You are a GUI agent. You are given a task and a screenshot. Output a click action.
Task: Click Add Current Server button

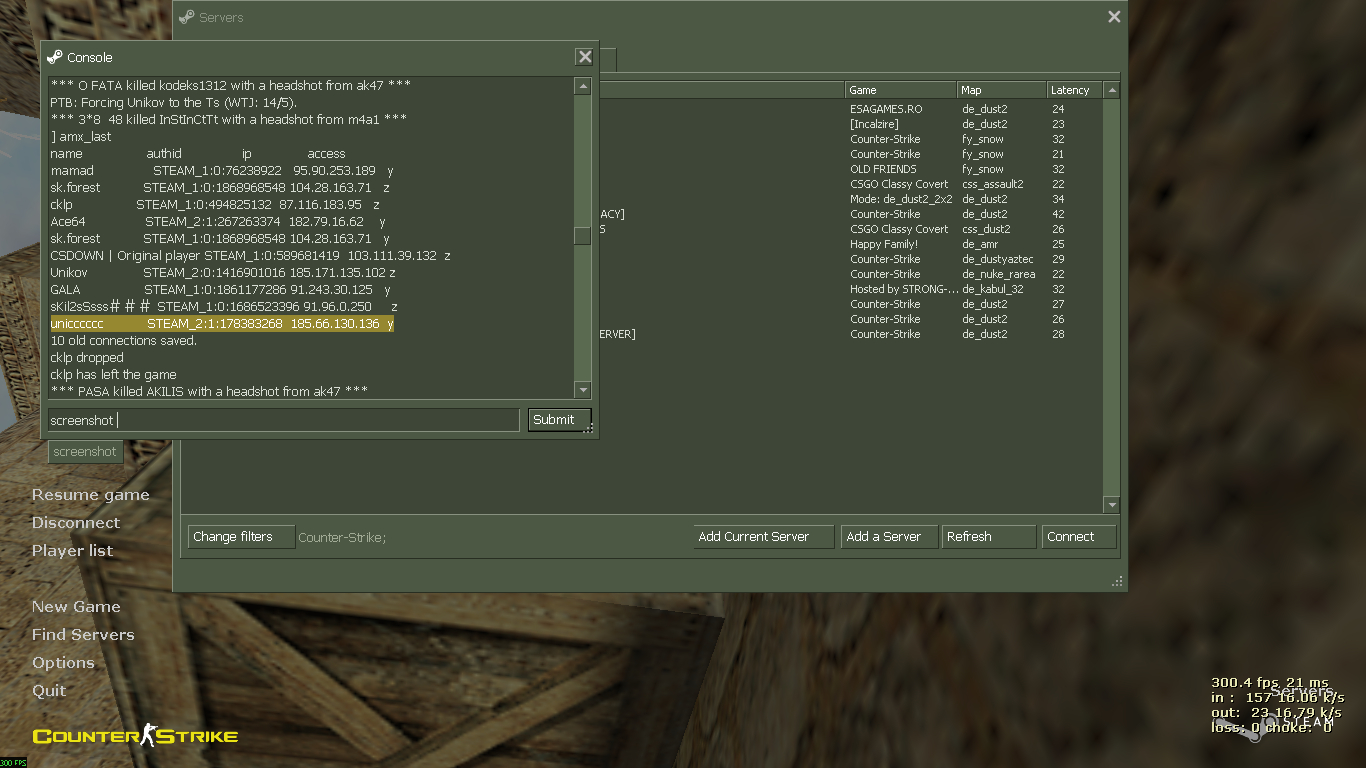[x=764, y=537]
